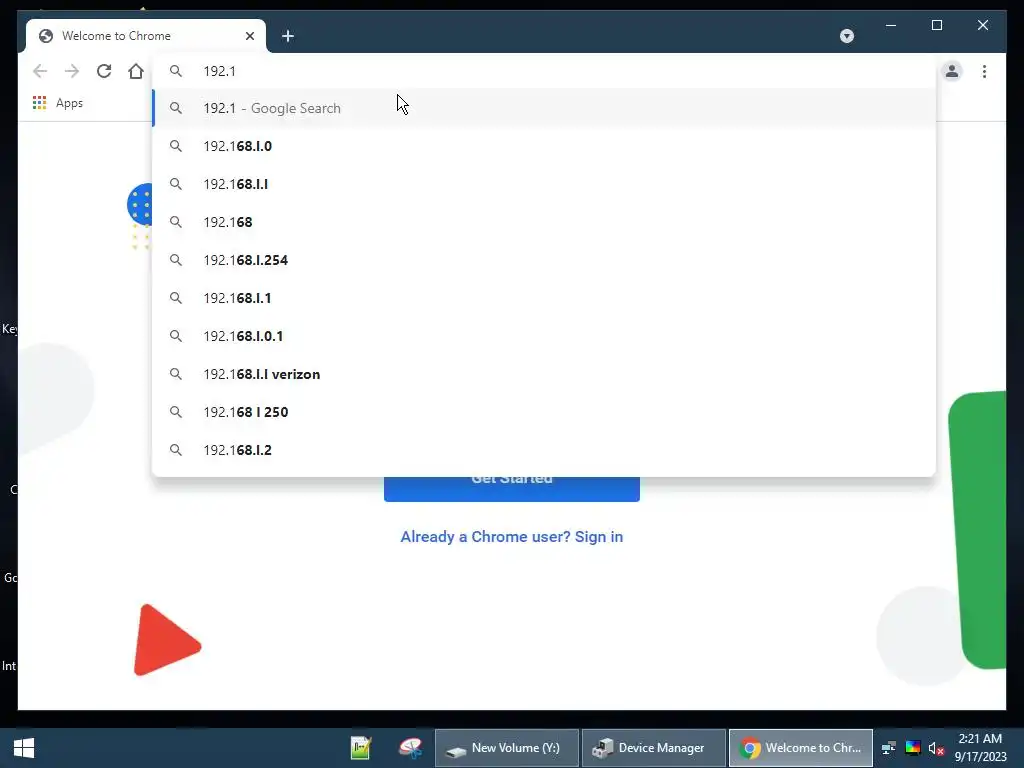Select suggestion 192.168.l.0
The width and height of the screenshot is (1024, 768).
[543, 146]
